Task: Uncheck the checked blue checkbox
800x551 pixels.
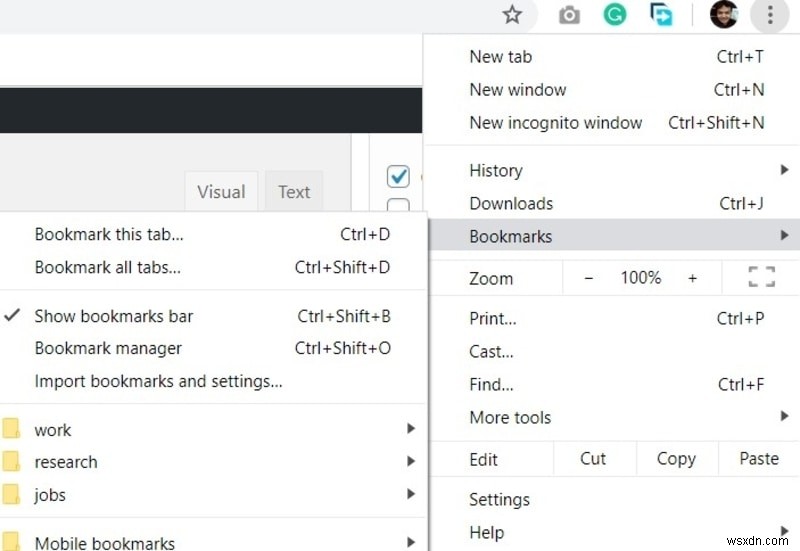Action: pos(398,177)
